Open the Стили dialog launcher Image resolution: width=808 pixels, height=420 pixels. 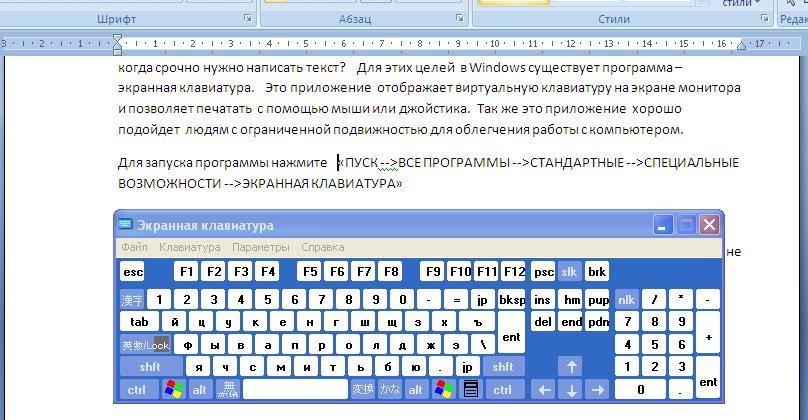click(x=764, y=19)
